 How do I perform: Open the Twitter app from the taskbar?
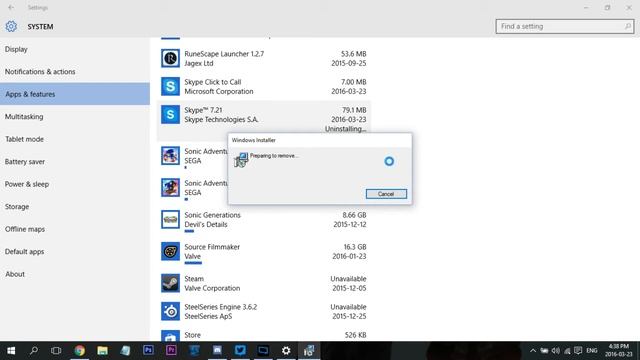(x=240, y=351)
